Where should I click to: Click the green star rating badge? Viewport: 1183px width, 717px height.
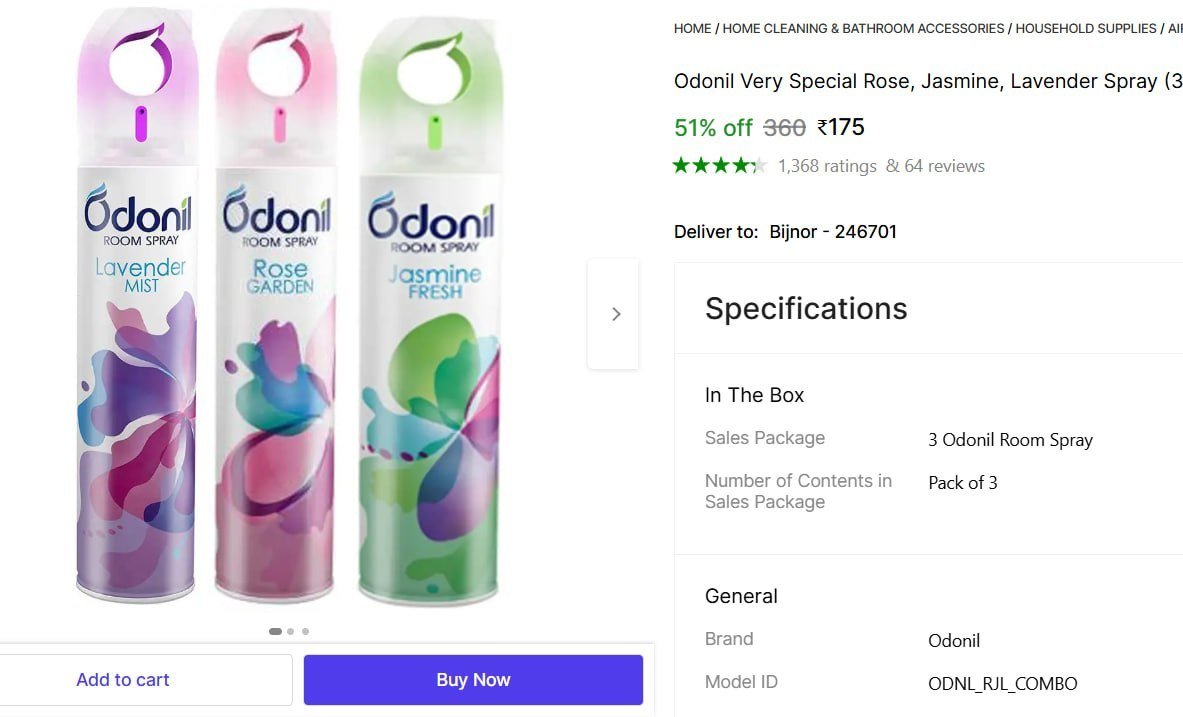(x=718, y=165)
